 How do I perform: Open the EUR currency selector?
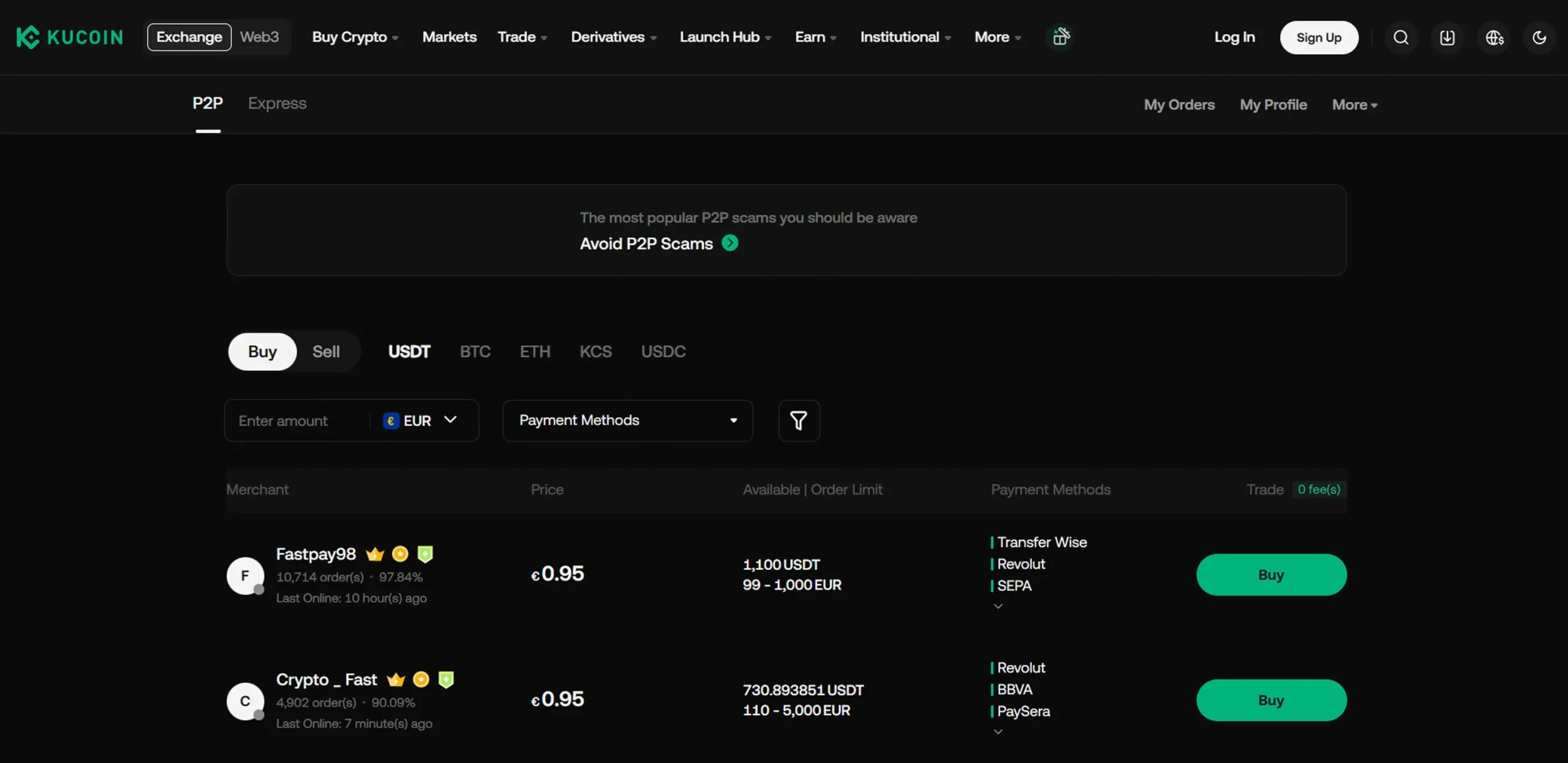coord(420,420)
